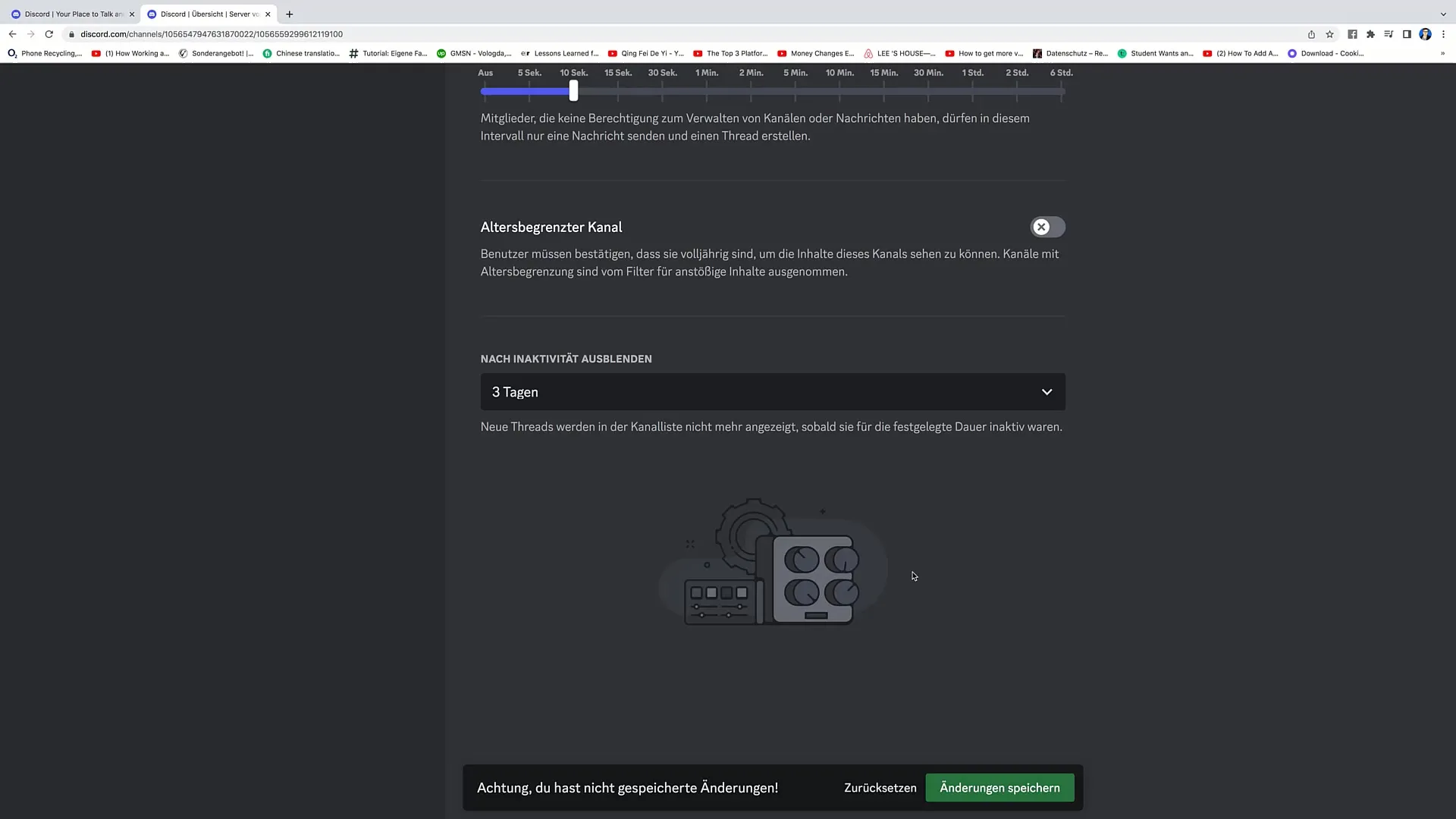
Task: Open a new tab with plus icon
Action: click(289, 14)
